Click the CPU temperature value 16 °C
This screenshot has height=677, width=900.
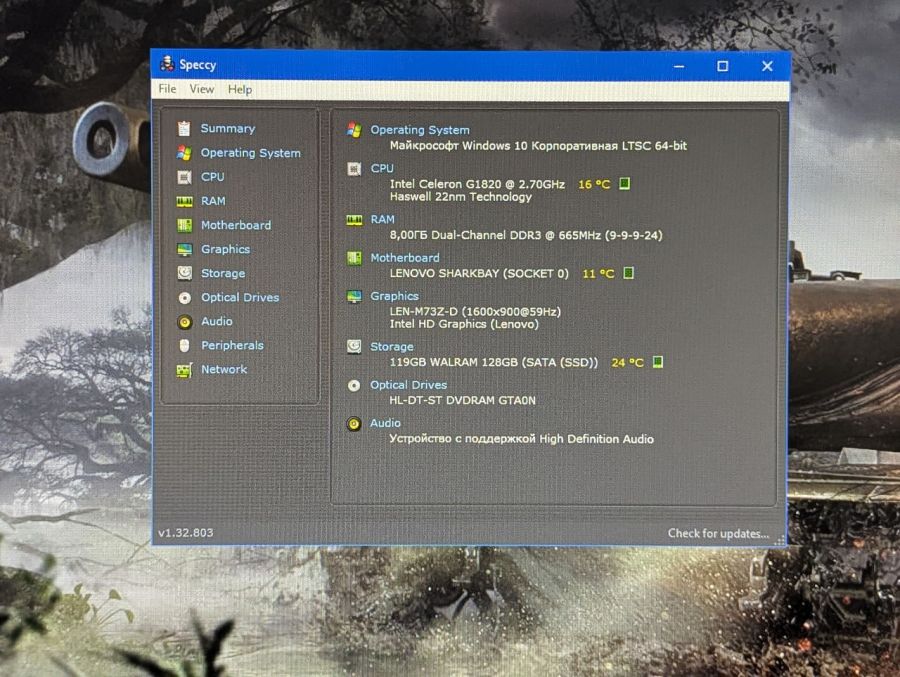coord(594,184)
